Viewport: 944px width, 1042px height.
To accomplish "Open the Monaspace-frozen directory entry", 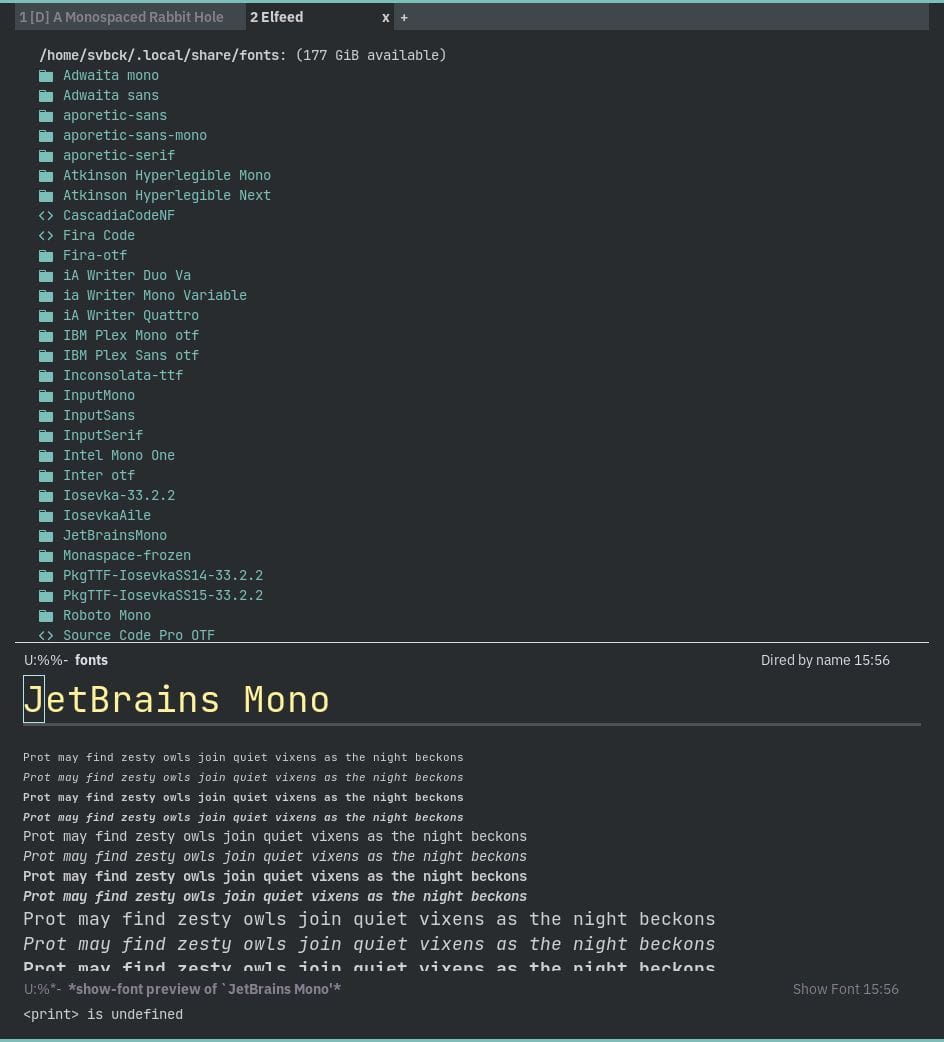I will point(126,556).
